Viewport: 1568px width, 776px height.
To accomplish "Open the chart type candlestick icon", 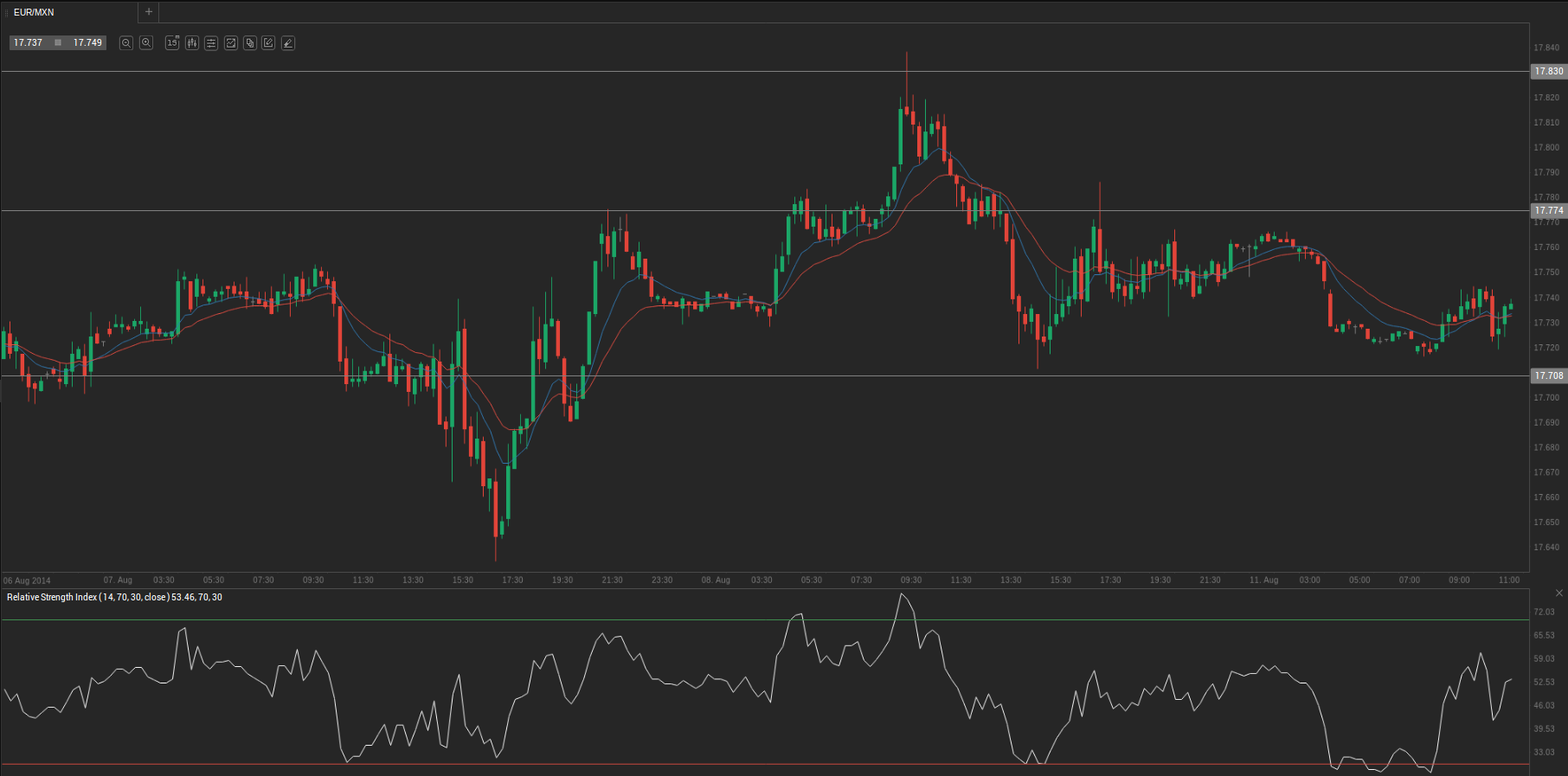I will click(192, 42).
